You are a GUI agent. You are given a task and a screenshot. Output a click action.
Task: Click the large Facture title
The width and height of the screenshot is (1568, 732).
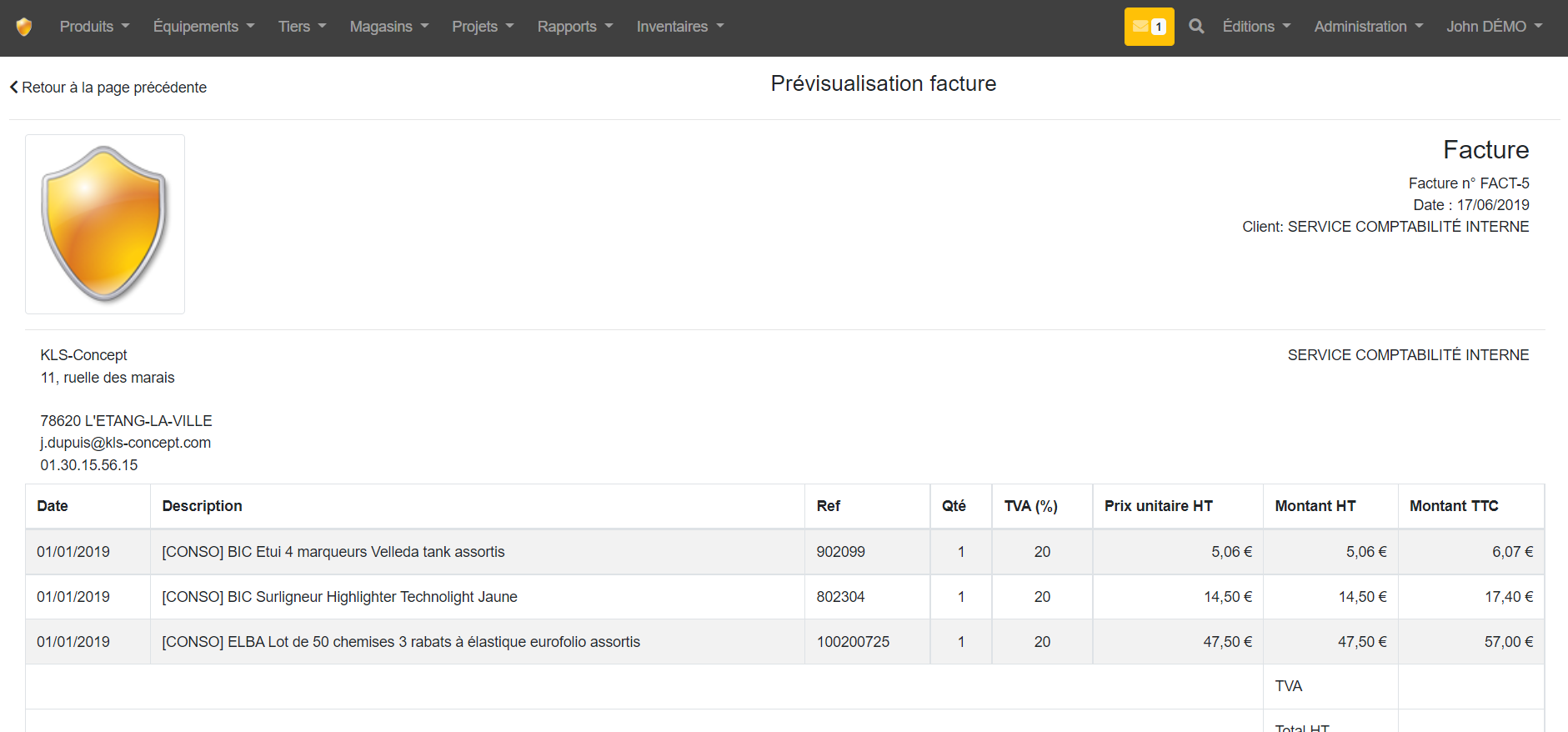[1486, 149]
